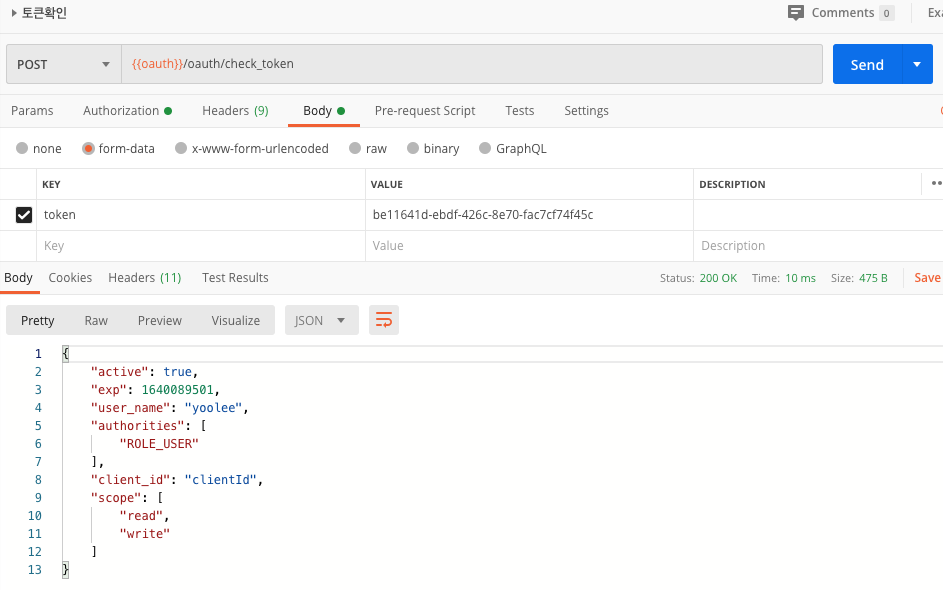Click the DESCRIPTION column header
Viewport: 943px width, 590px height.
click(732, 184)
